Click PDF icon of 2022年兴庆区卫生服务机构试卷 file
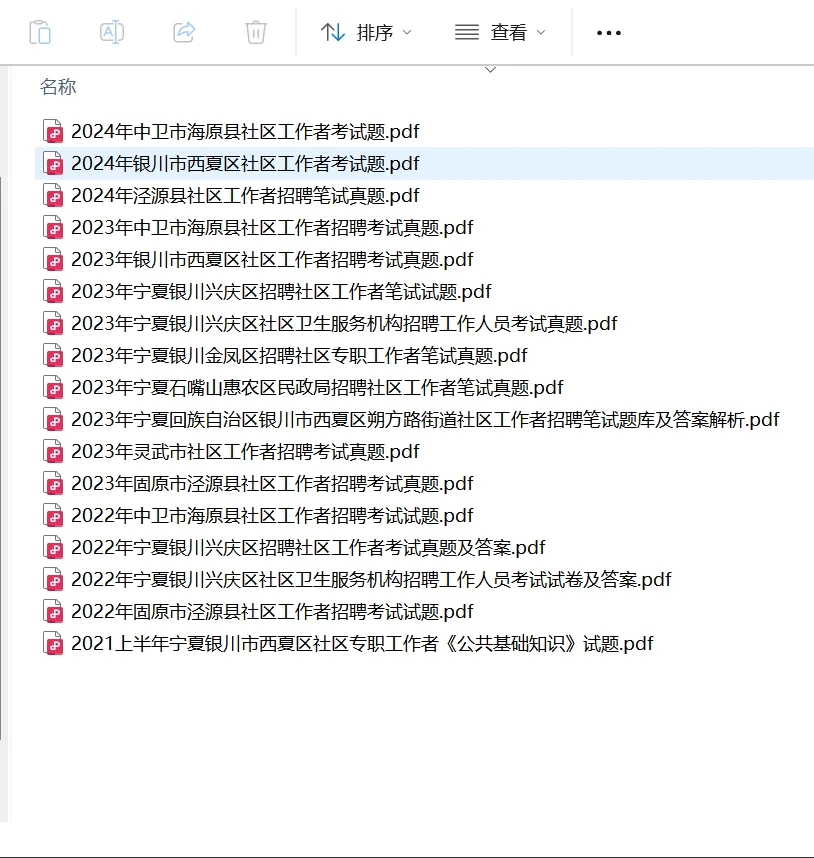 [53, 579]
